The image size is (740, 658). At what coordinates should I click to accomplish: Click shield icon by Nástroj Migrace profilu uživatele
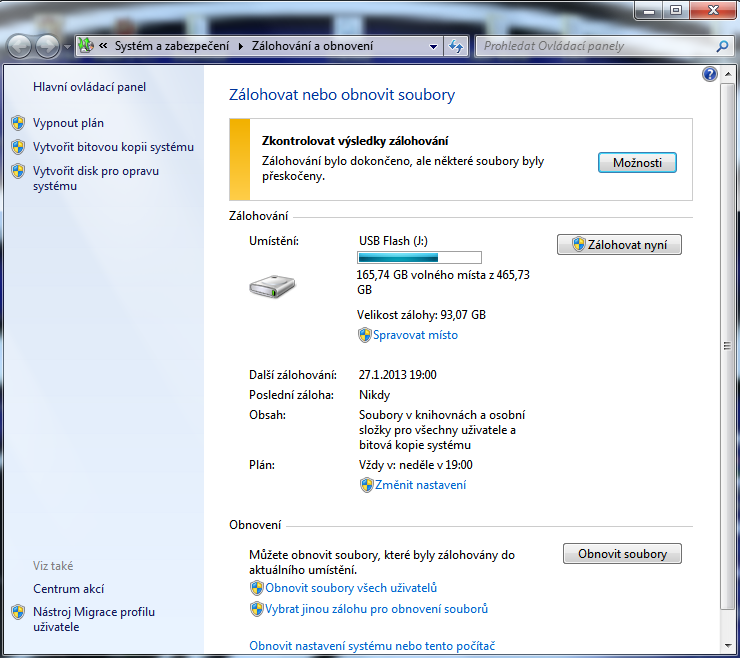tap(18, 612)
